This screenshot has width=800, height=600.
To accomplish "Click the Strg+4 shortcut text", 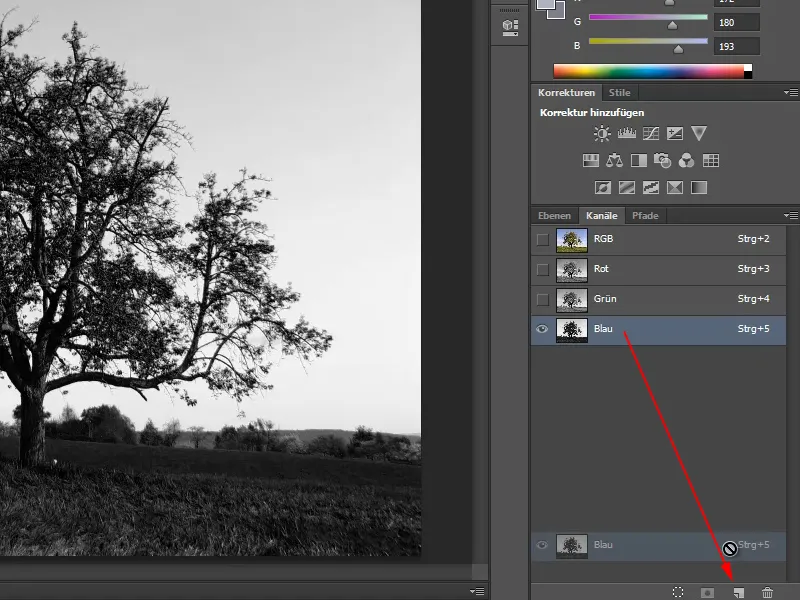I will pos(753,299).
